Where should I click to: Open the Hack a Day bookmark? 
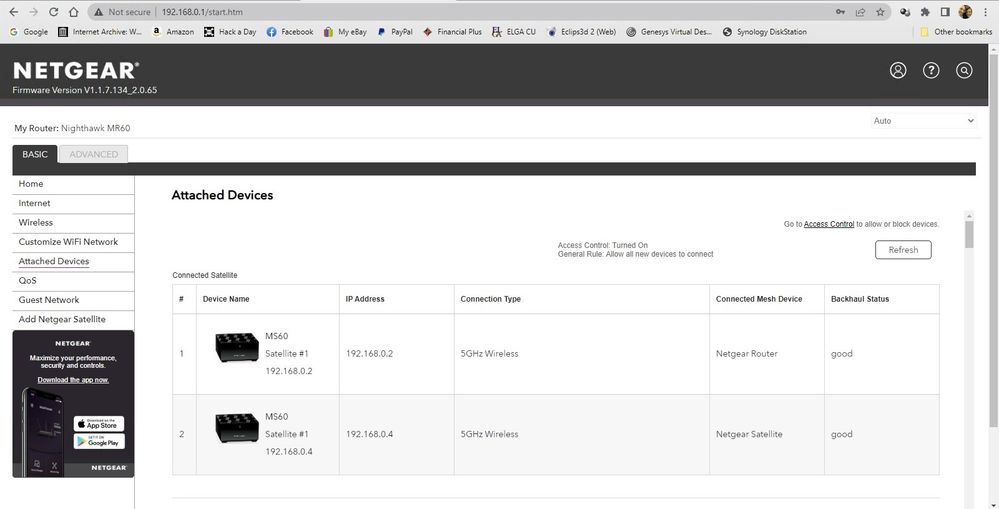coord(230,32)
